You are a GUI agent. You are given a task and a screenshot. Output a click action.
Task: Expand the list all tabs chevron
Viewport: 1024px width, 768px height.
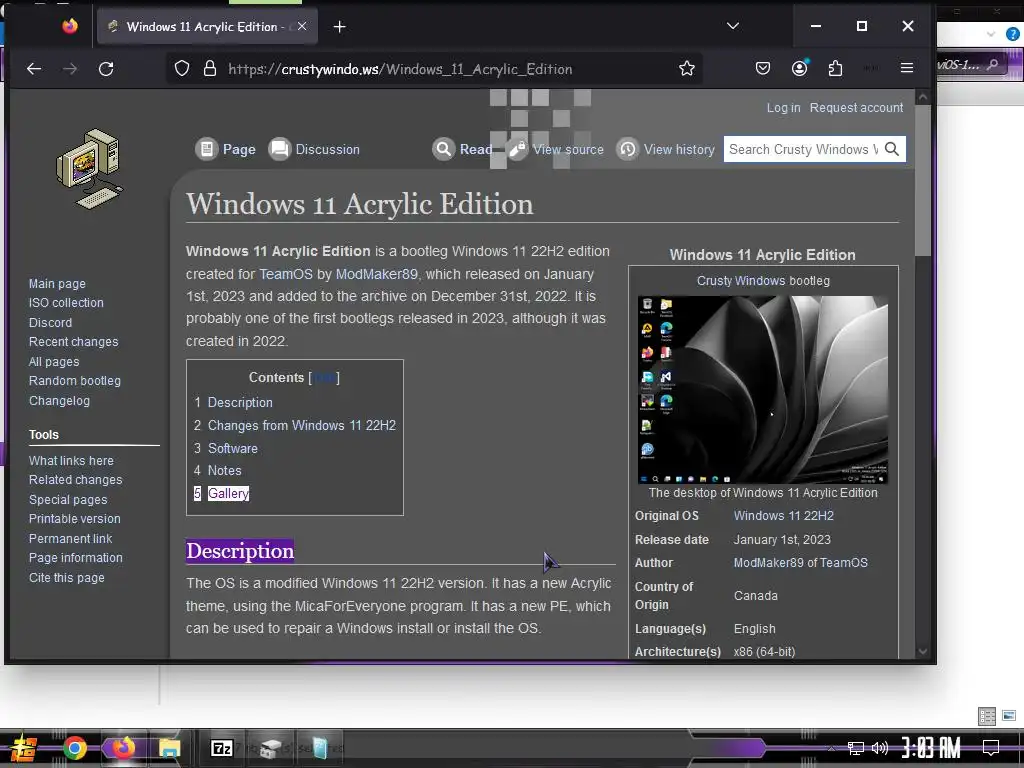(x=733, y=26)
